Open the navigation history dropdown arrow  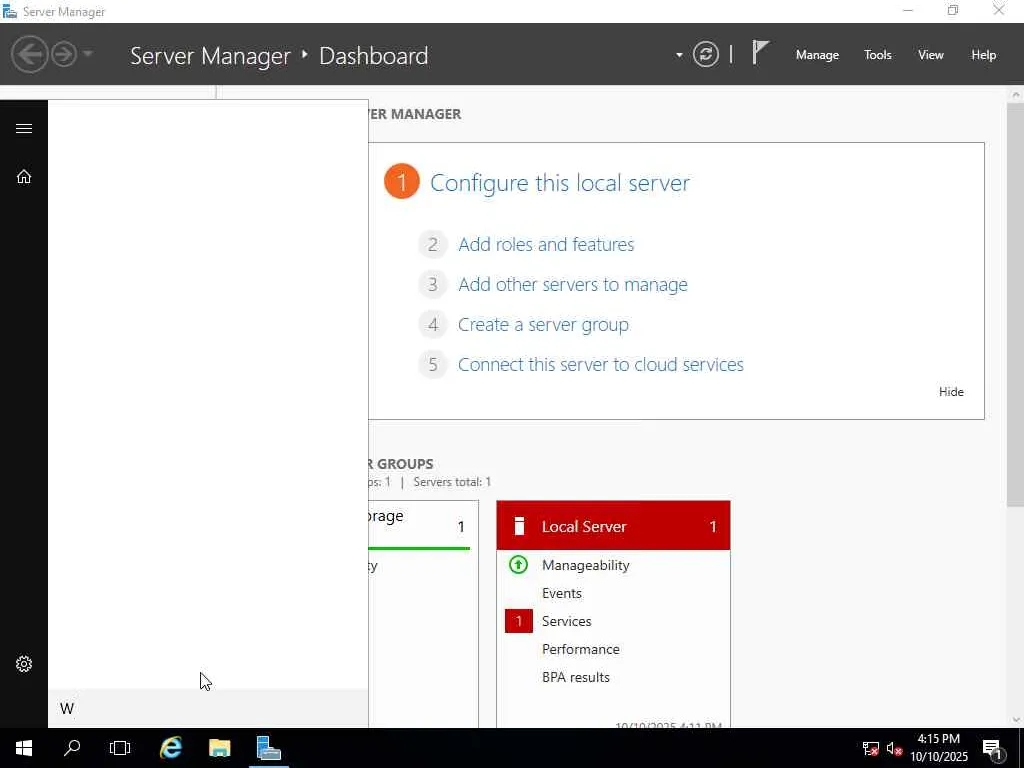[88, 54]
